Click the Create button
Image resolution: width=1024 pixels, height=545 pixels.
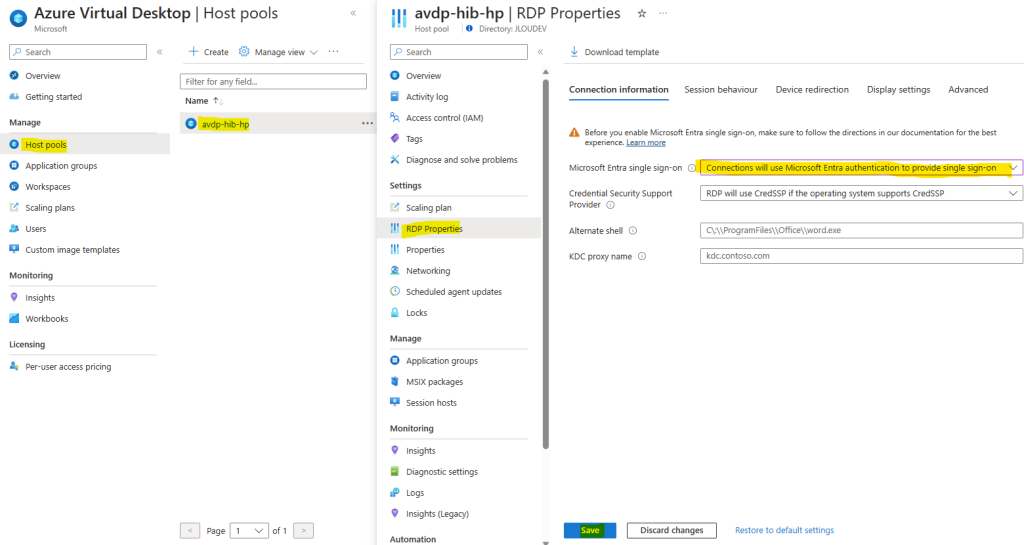[208, 52]
